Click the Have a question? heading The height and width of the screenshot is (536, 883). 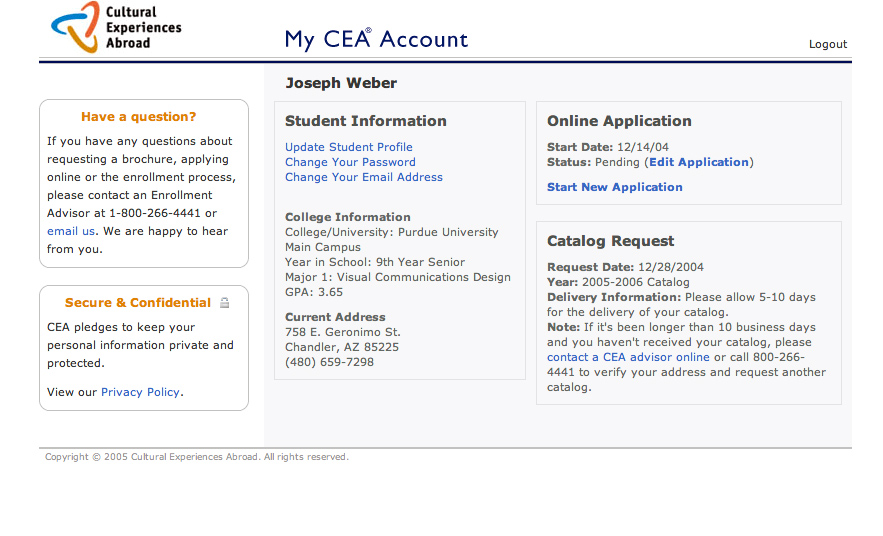click(139, 117)
